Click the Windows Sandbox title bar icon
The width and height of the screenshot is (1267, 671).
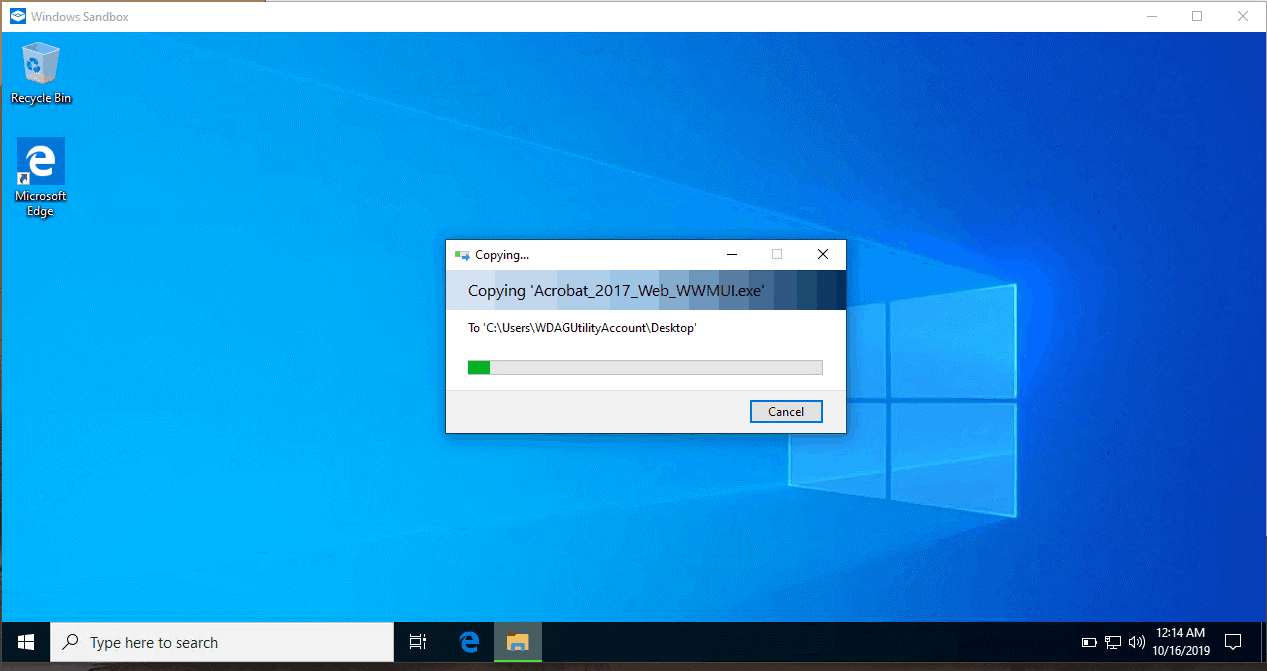[x=17, y=16]
